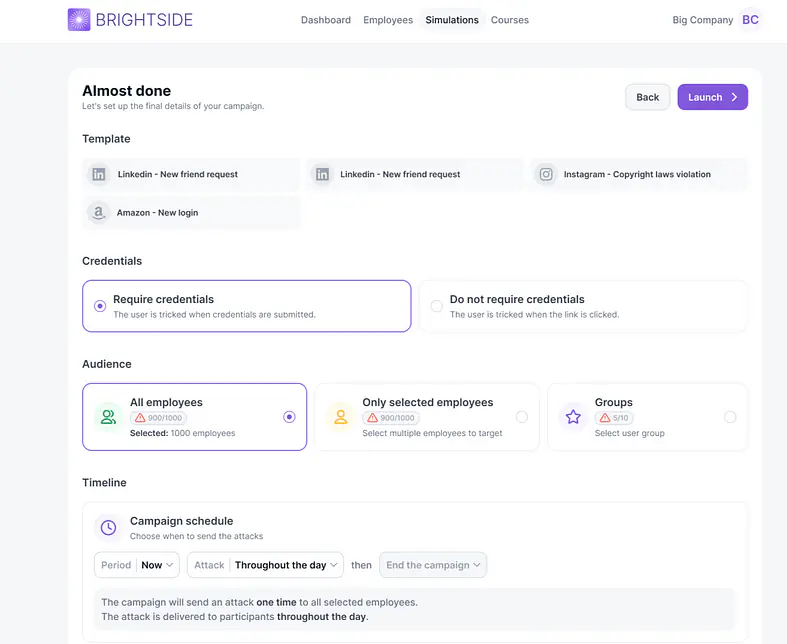Select Amazon - New login template

pyautogui.click(x=191, y=213)
